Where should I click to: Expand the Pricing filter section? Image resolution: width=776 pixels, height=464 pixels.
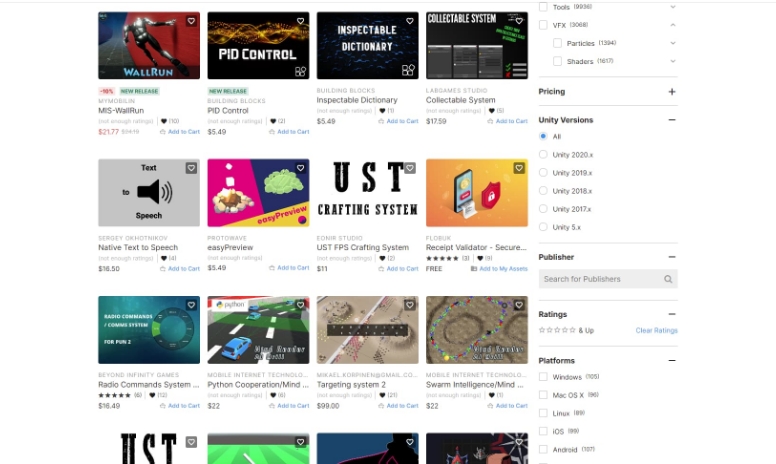(672, 92)
